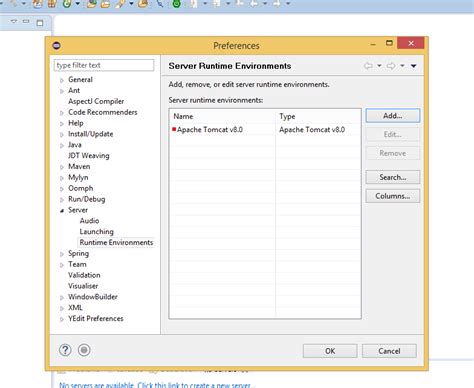The height and width of the screenshot is (388, 474).
Task: Expand the Java tree node arrow
Action: (62, 146)
